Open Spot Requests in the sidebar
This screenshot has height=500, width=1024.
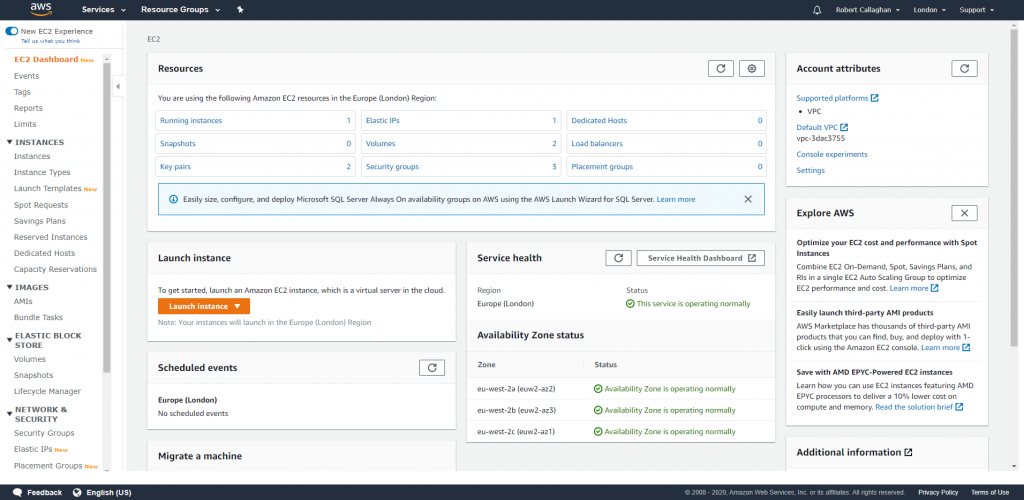41,205
